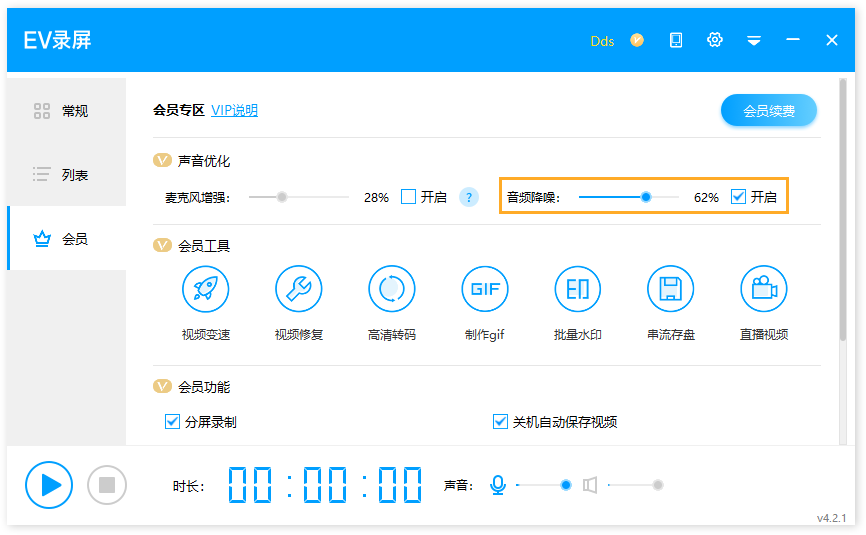The height and width of the screenshot is (535, 866).
Task: Click the microphone icon
Action: coord(498,485)
